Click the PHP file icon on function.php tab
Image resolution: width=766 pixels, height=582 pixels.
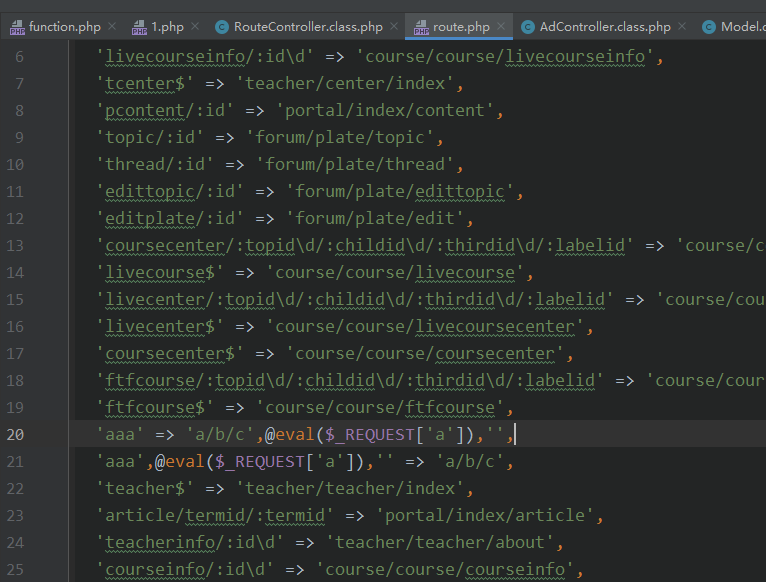[x=17, y=27]
